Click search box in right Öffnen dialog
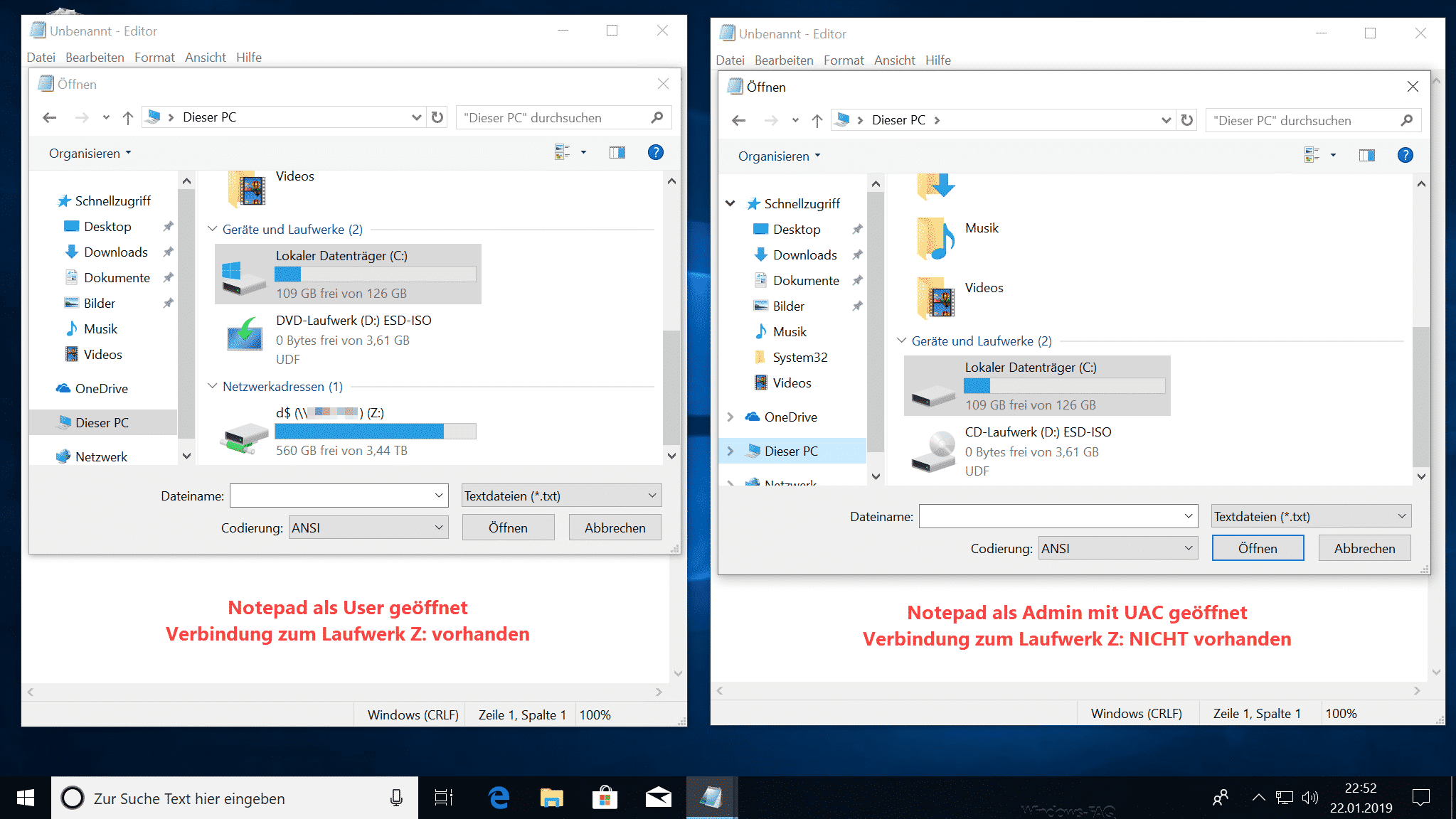The height and width of the screenshot is (819, 1456). click(x=1313, y=121)
